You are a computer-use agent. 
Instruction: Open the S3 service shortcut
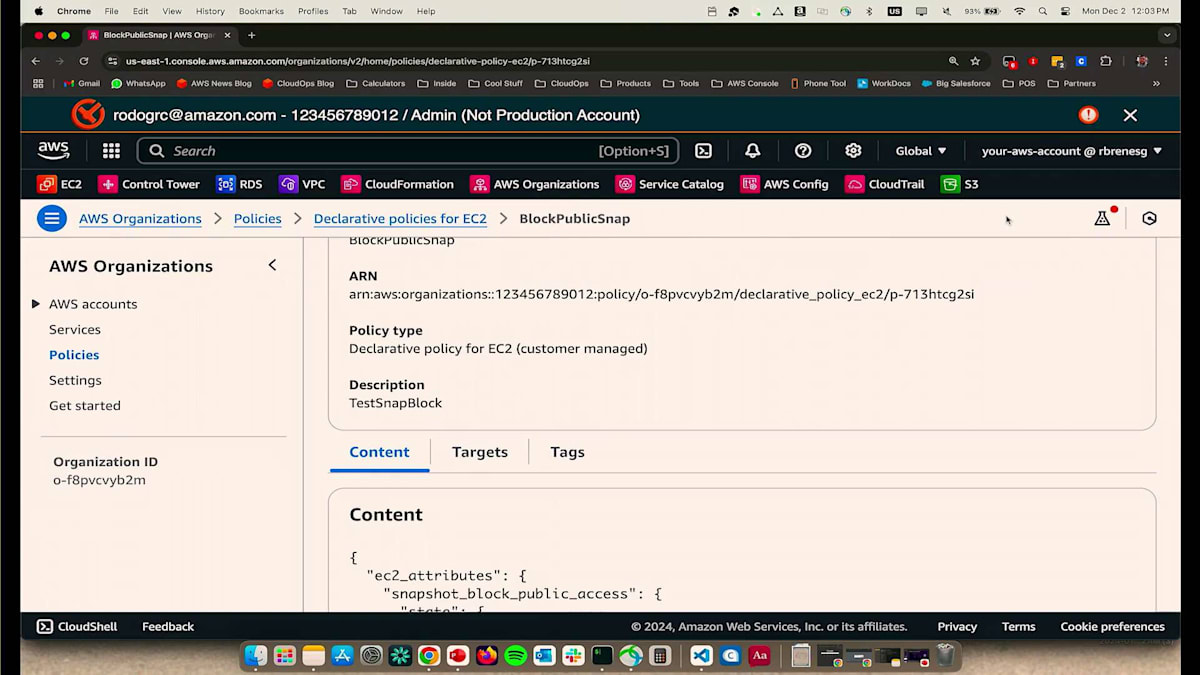(960, 184)
